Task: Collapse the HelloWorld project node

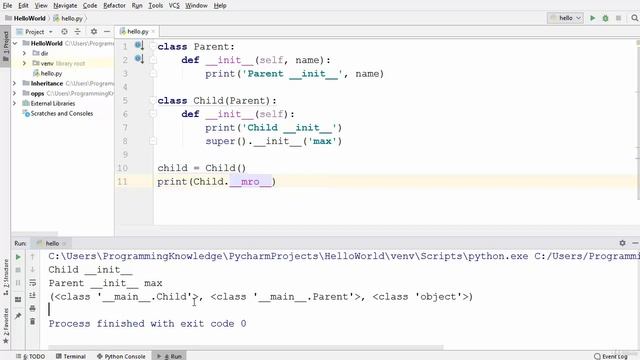Action: coord(15,43)
